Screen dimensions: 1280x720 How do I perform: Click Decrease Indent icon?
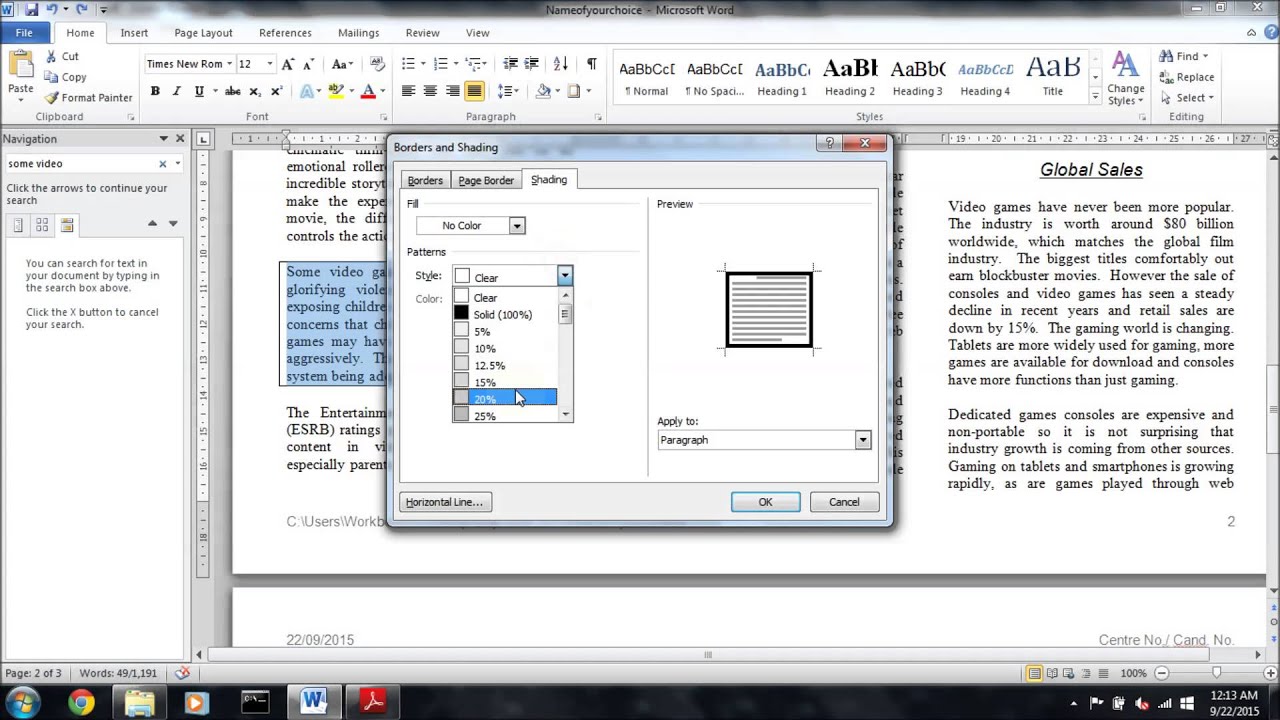tap(510, 64)
